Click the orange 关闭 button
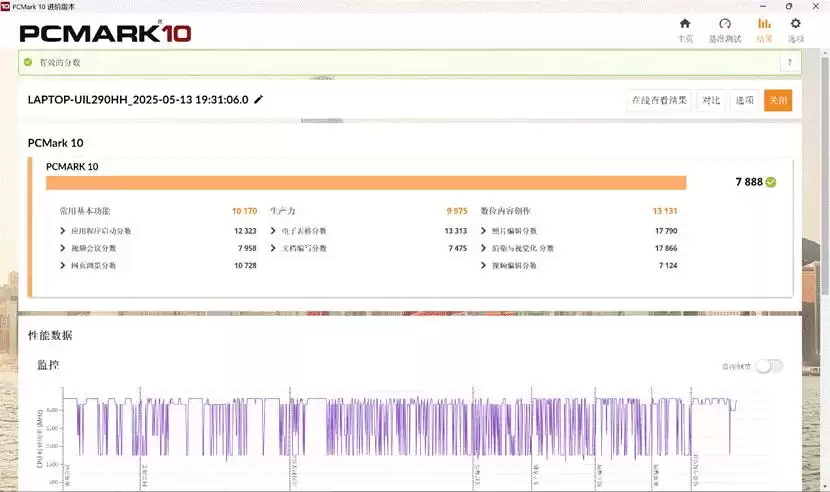Image resolution: width=830 pixels, height=492 pixels. [778, 100]
